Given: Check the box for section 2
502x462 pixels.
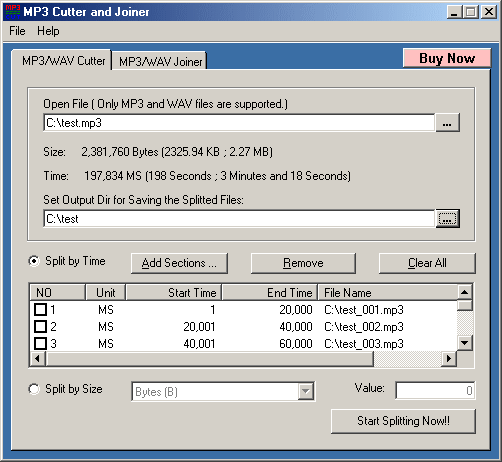Looking at the screenshot, I should tap(41, 326).
